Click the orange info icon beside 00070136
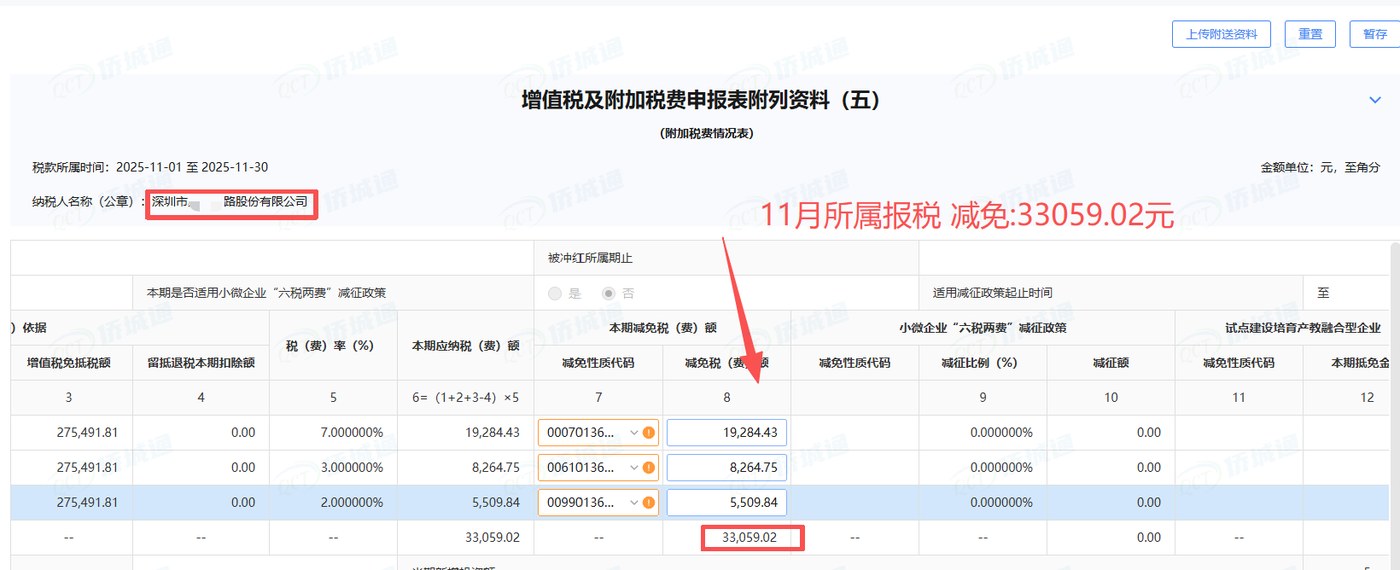The width and height of the screenshot is (1400, 570). tap(649, 433)
